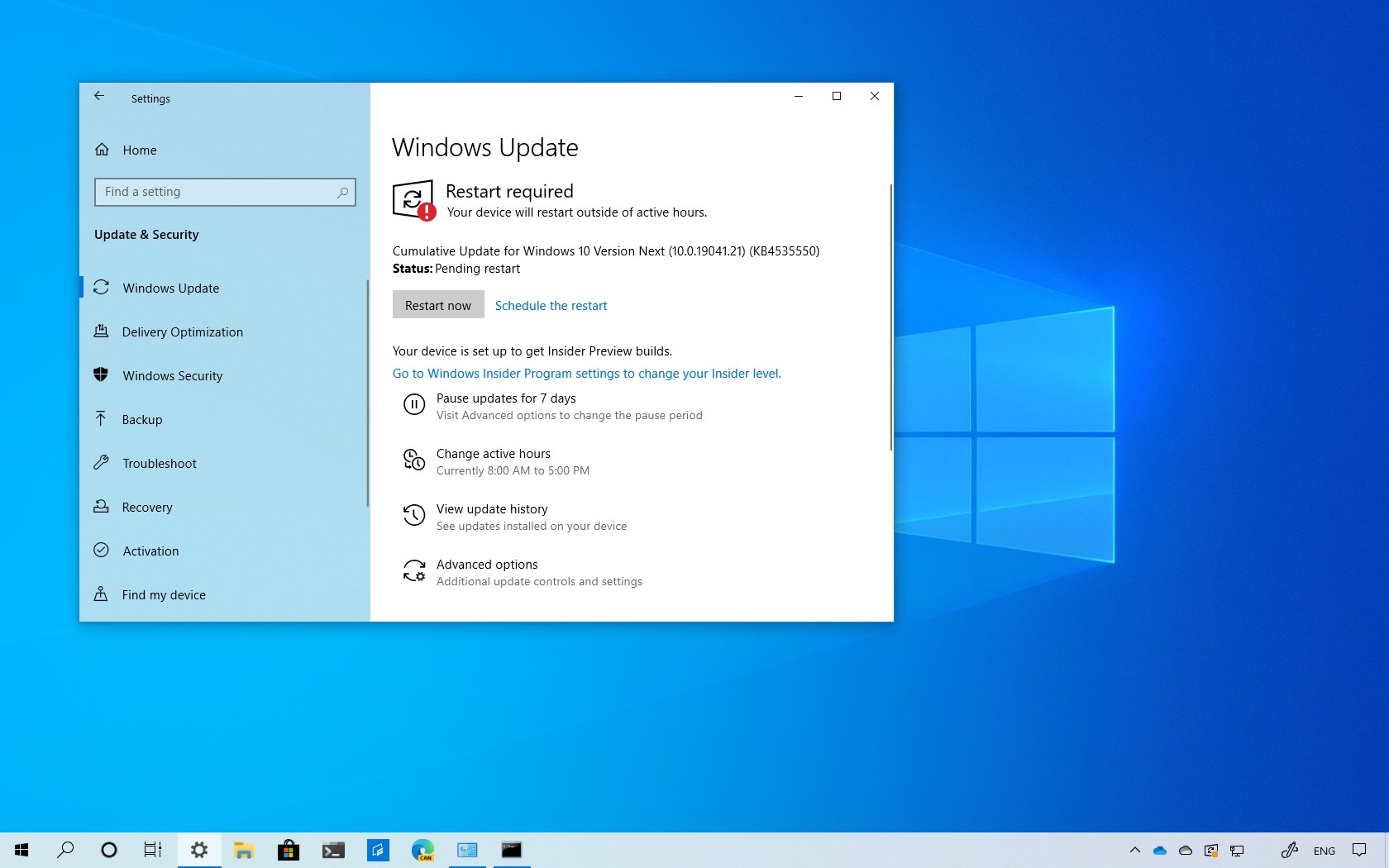Open Backup settings
The height and width of the screenshot is (868, 1389).
[141, 419]
